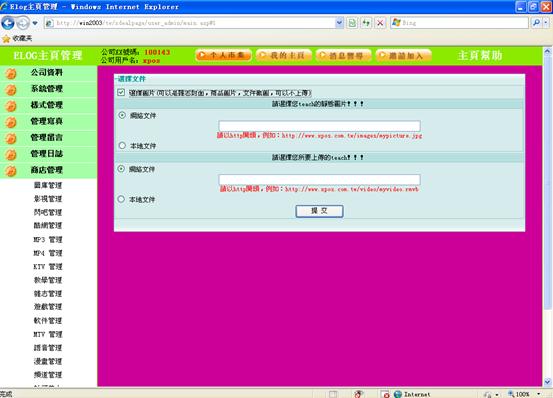
Task: Click the page vertical scrollbar down arrow
Action: [547, 382]
